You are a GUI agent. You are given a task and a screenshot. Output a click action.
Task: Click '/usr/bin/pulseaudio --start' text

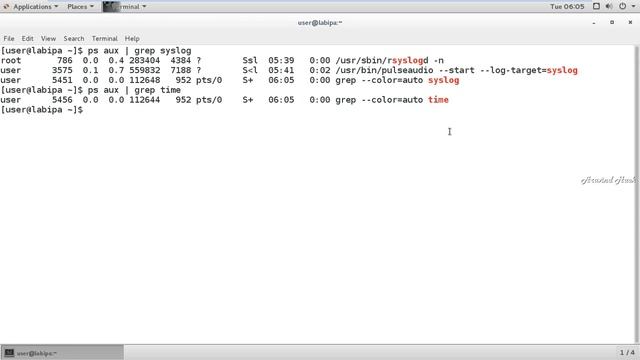[x=405, y=70]
